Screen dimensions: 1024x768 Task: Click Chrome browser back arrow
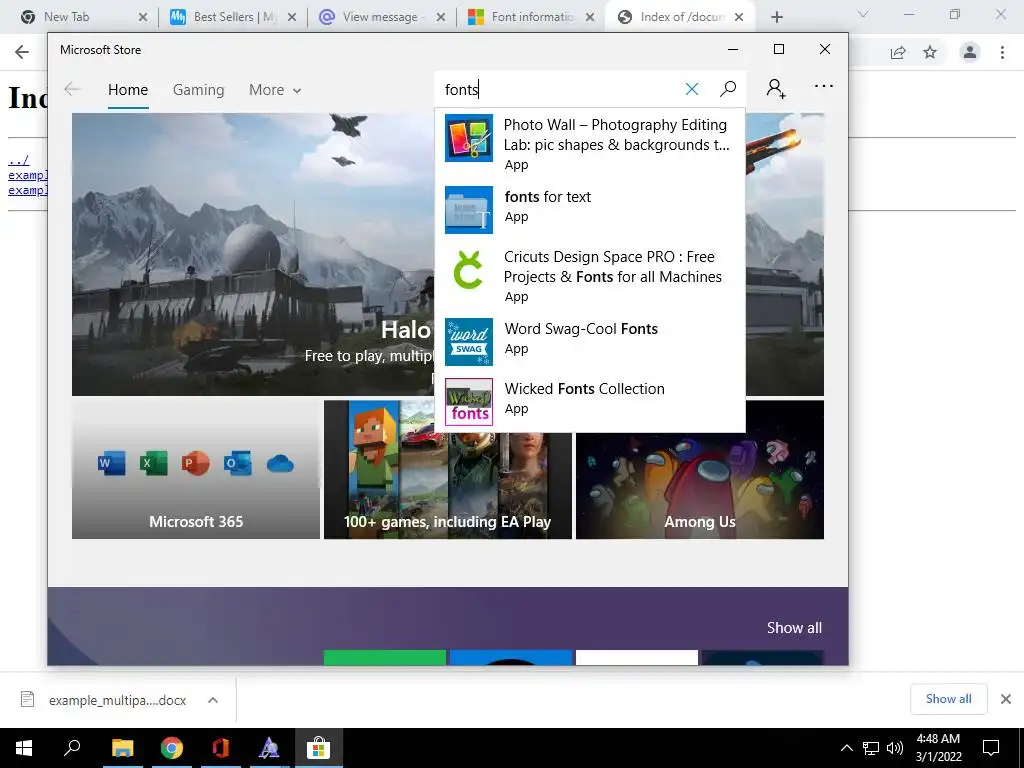pos(22,52)
